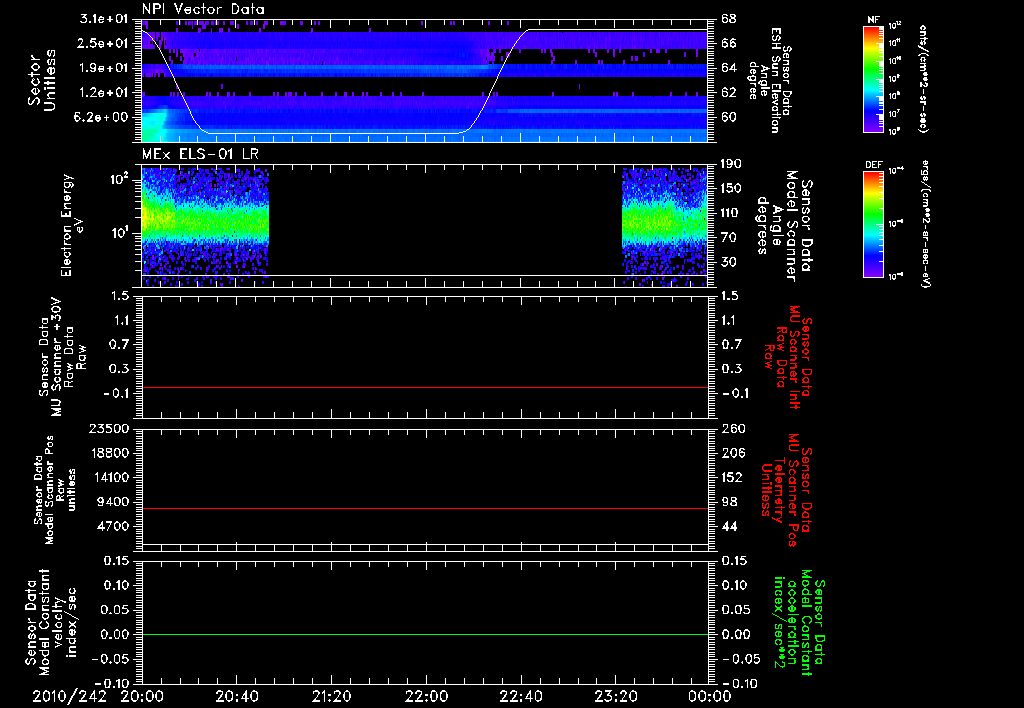Click the red 'MU Scanner Init Raw Data' title

pos(788,356)
